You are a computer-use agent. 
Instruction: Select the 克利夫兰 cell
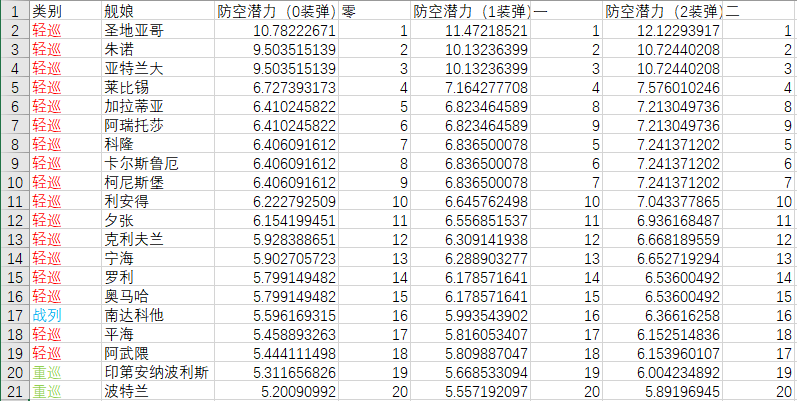[158, 240]
